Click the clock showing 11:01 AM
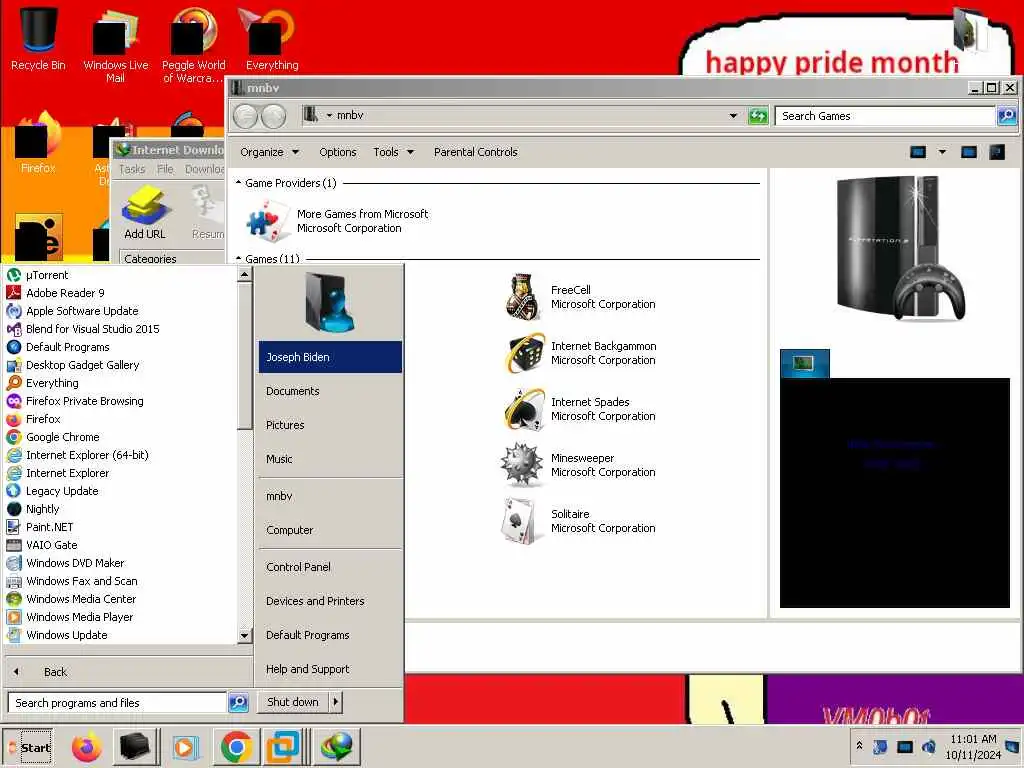The height and width of the screenshot is (768, 1024). pyautogui.click(x=973, y=739)
